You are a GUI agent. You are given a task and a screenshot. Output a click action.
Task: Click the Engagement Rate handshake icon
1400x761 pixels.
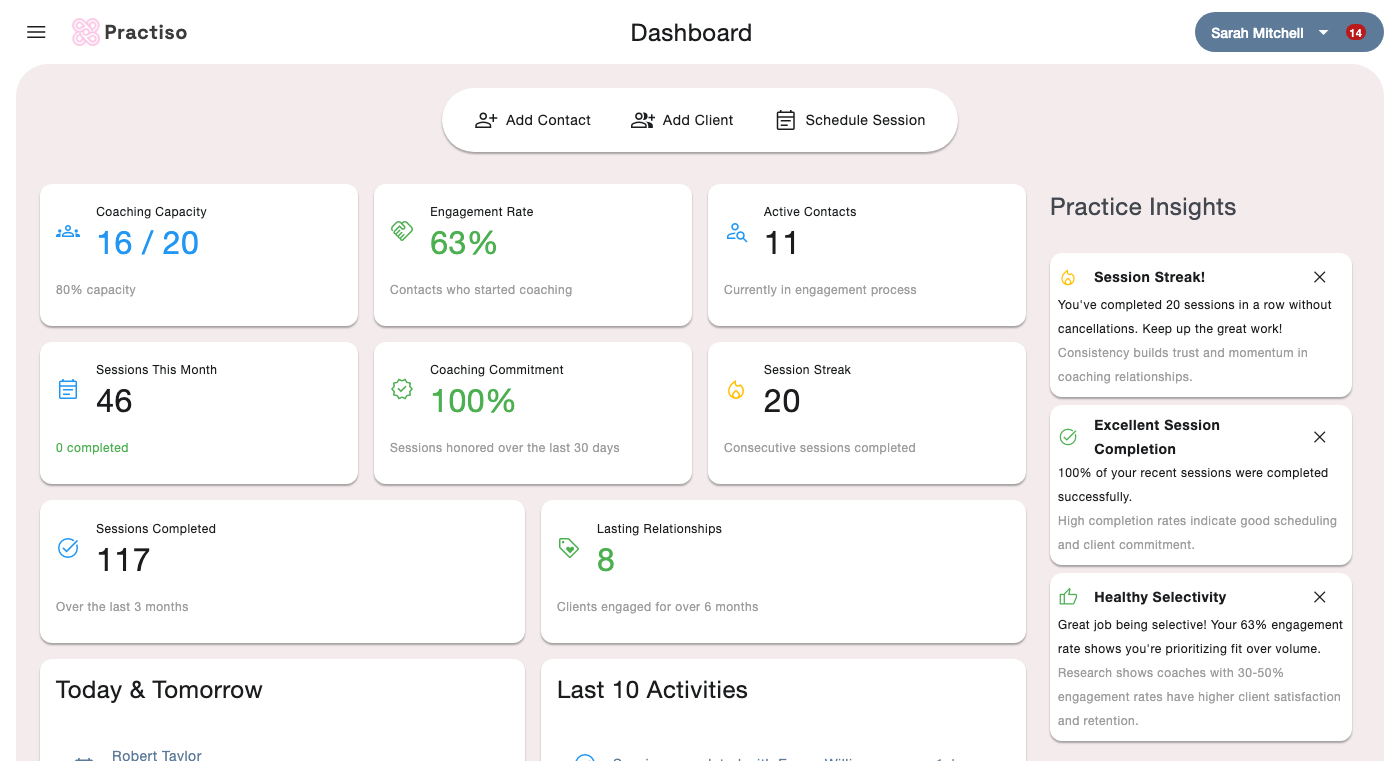pyautogui.click(x=402, y=232)
